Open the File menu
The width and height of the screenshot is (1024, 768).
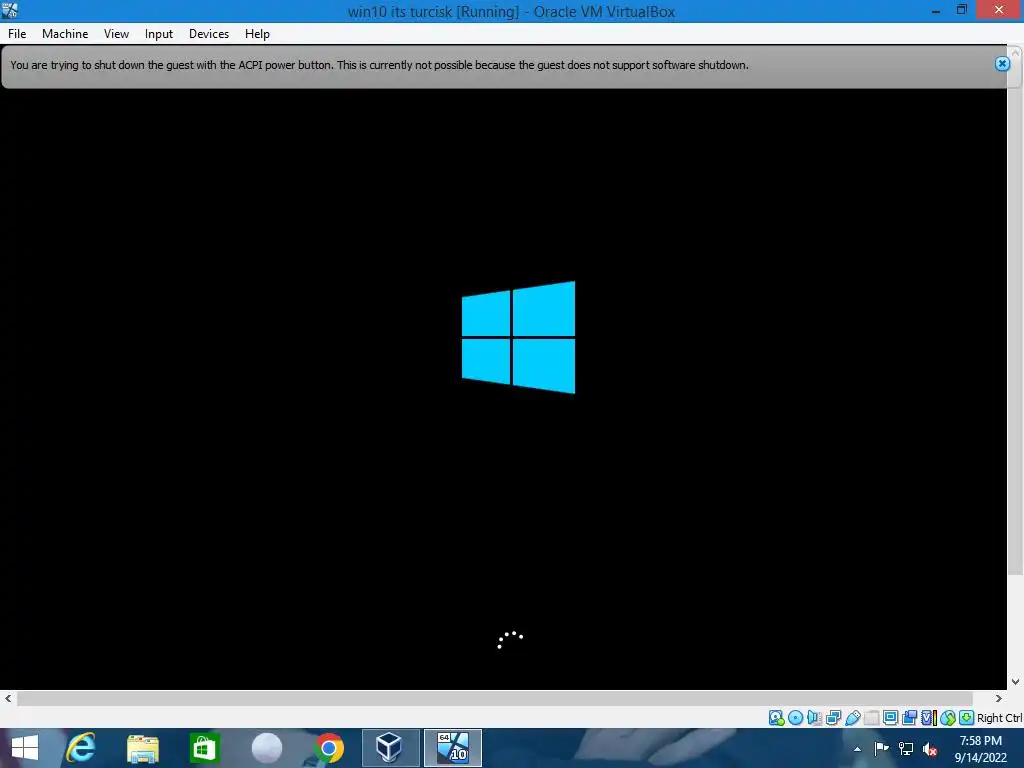(17, 34)
